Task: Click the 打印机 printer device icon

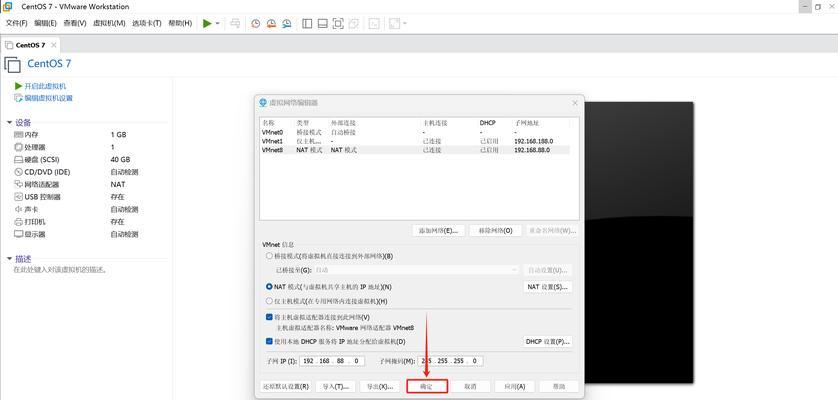Action: pos(18,221)
